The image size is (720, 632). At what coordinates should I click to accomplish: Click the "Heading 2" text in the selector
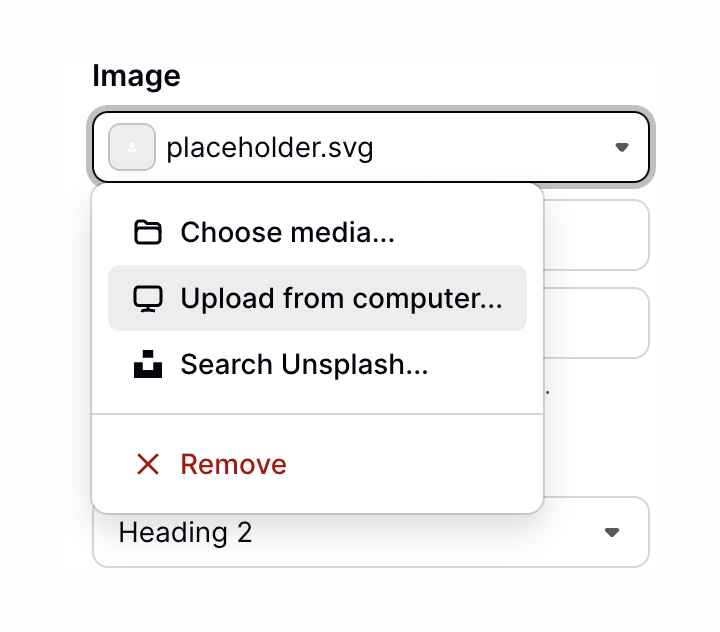(x=185, y=532)
